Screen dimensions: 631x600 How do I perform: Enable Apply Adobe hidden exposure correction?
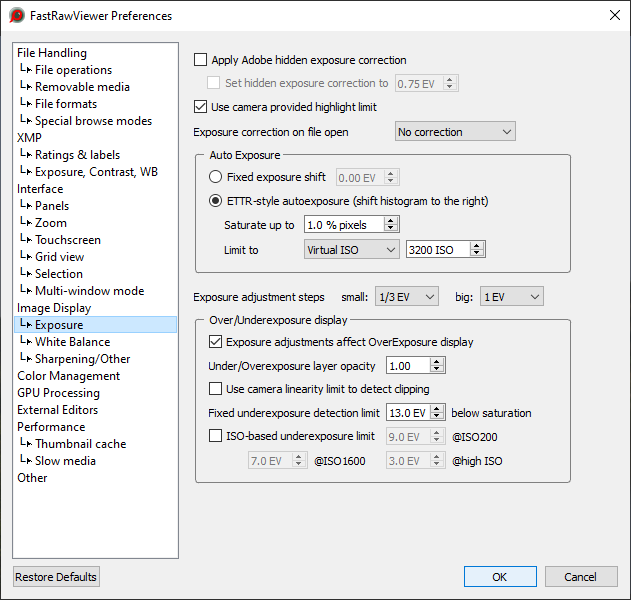pos(201,60)
